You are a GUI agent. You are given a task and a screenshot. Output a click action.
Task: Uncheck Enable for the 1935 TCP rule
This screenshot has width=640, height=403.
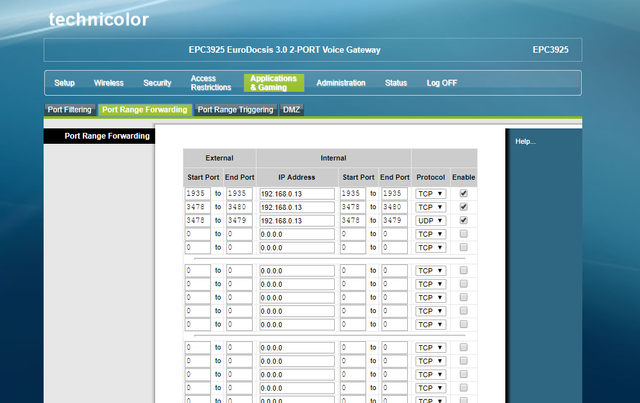click(x=463, y=194)
